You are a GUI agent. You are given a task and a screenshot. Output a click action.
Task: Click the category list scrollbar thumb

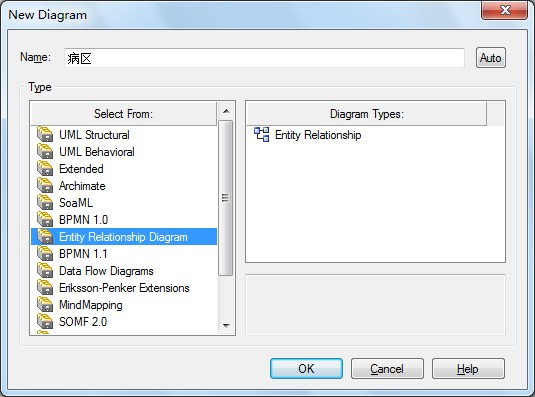226,198
